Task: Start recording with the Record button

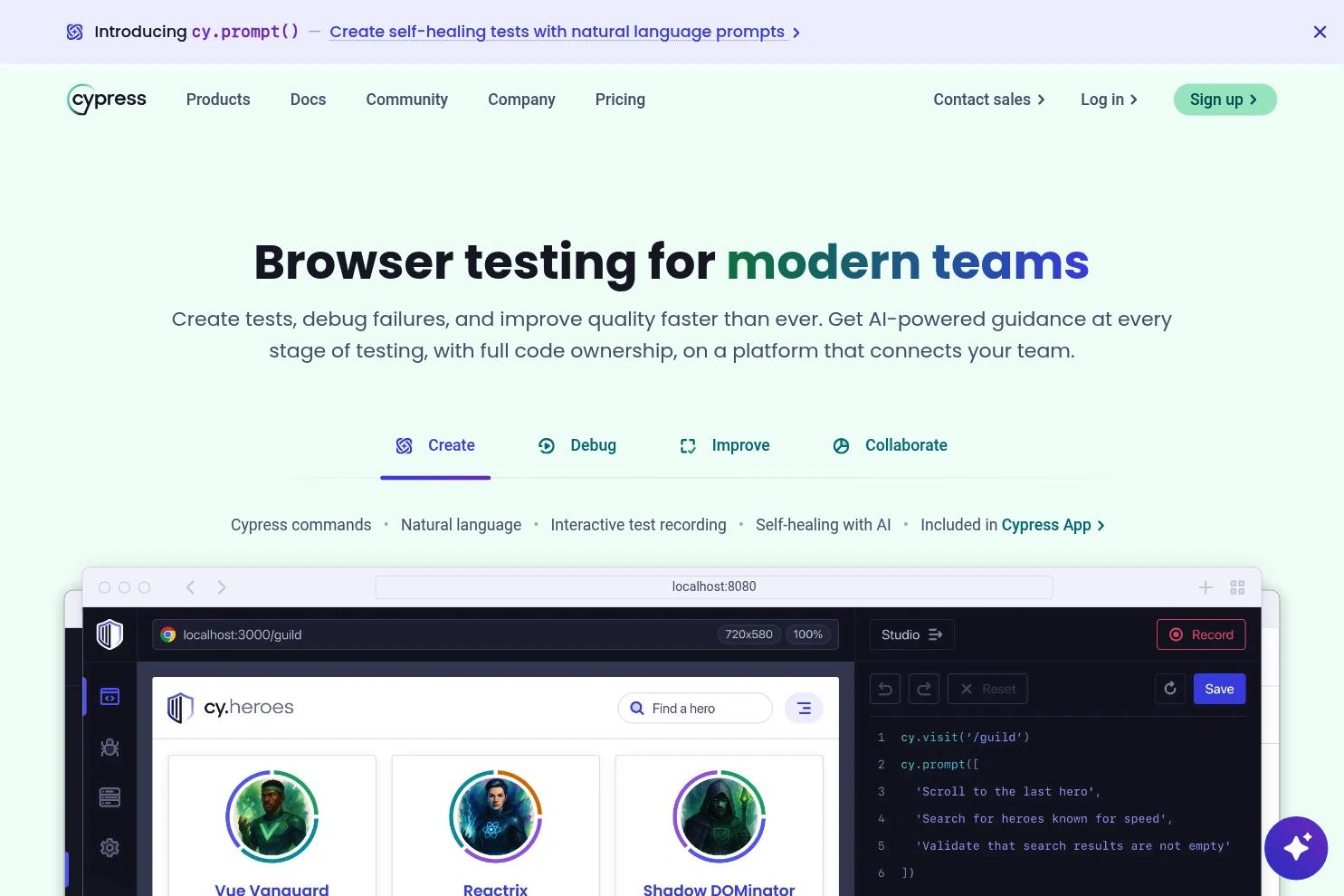Action: click(x=1201, y=634)
